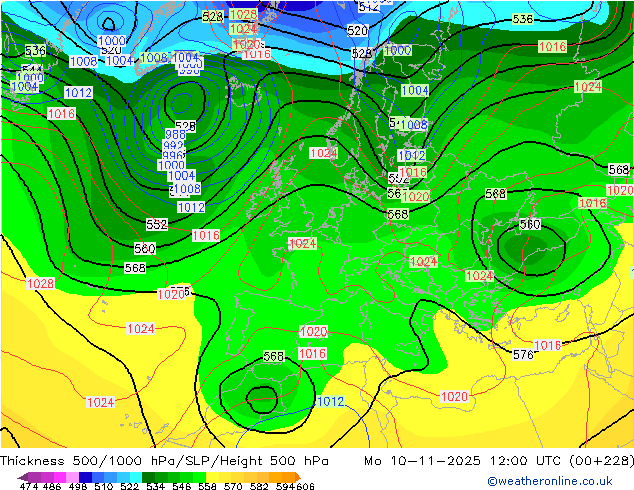Click the blue '992' isobar label
Screen dimensions: 634x490
point(173,145)
